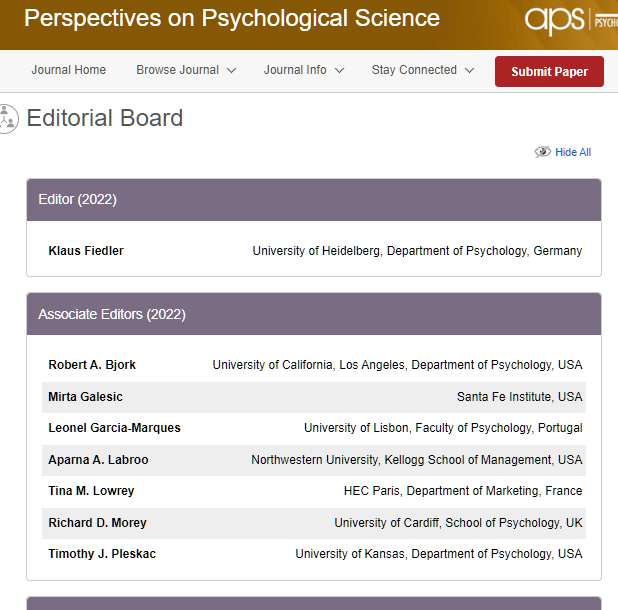618x610 pixels.
Task: Collapse the Associate Editors (2022) section header
Action: (x=314, y=314)
